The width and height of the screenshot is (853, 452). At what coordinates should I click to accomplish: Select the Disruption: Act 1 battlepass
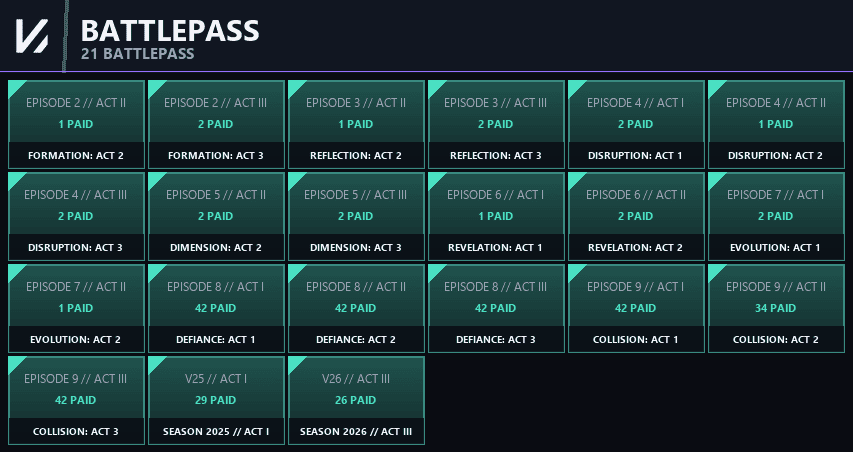[x=636, y=125]
